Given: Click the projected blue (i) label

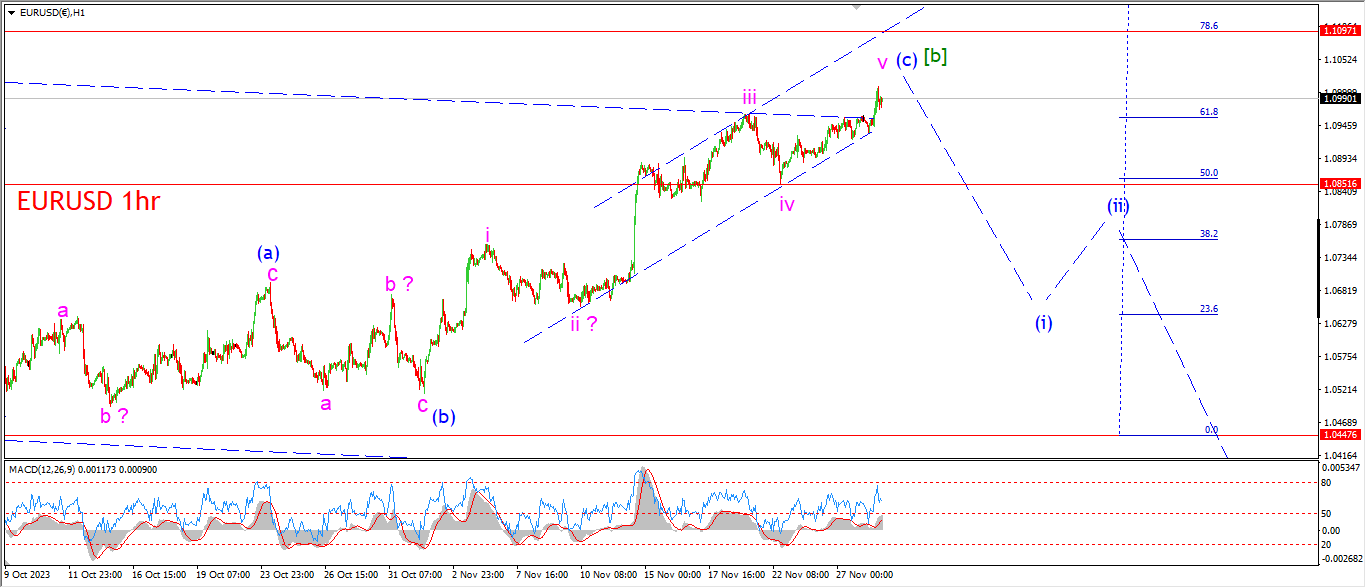Looking at the screenshot, I should (x=1043, y=322).
